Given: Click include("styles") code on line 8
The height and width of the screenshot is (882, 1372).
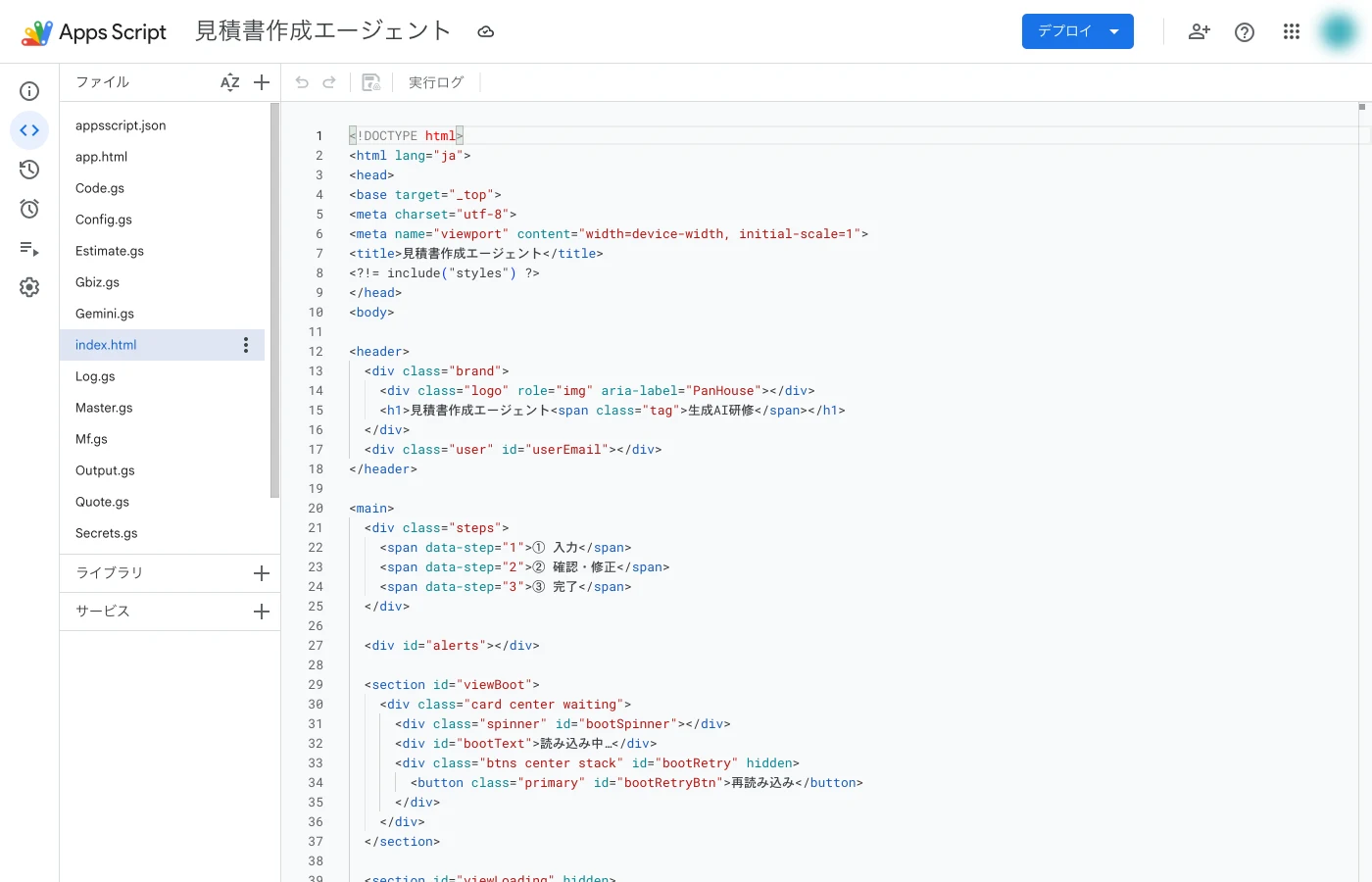Looking at the screenshot, I should click(452, 273).
